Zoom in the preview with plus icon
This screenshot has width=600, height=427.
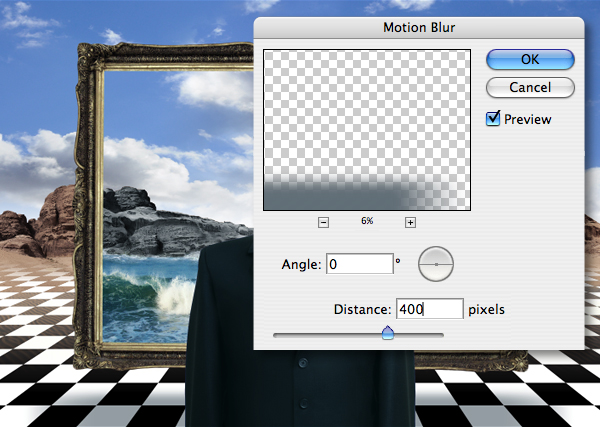(410, 222)
